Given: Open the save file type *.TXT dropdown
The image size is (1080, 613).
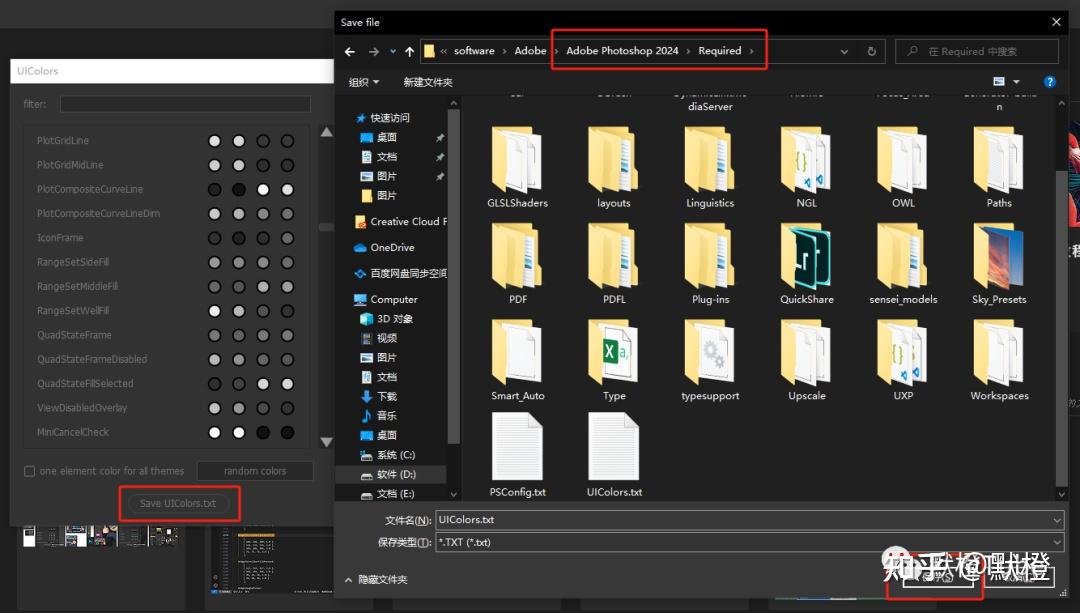Looking at the screenshot, I should coord(1056,542).
